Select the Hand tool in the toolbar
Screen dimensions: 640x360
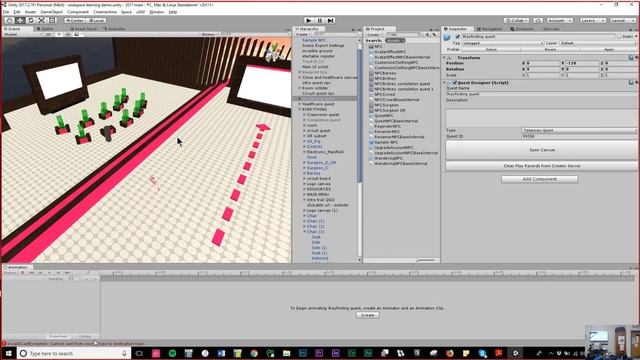pyautogui.click(x=9, y=20)
